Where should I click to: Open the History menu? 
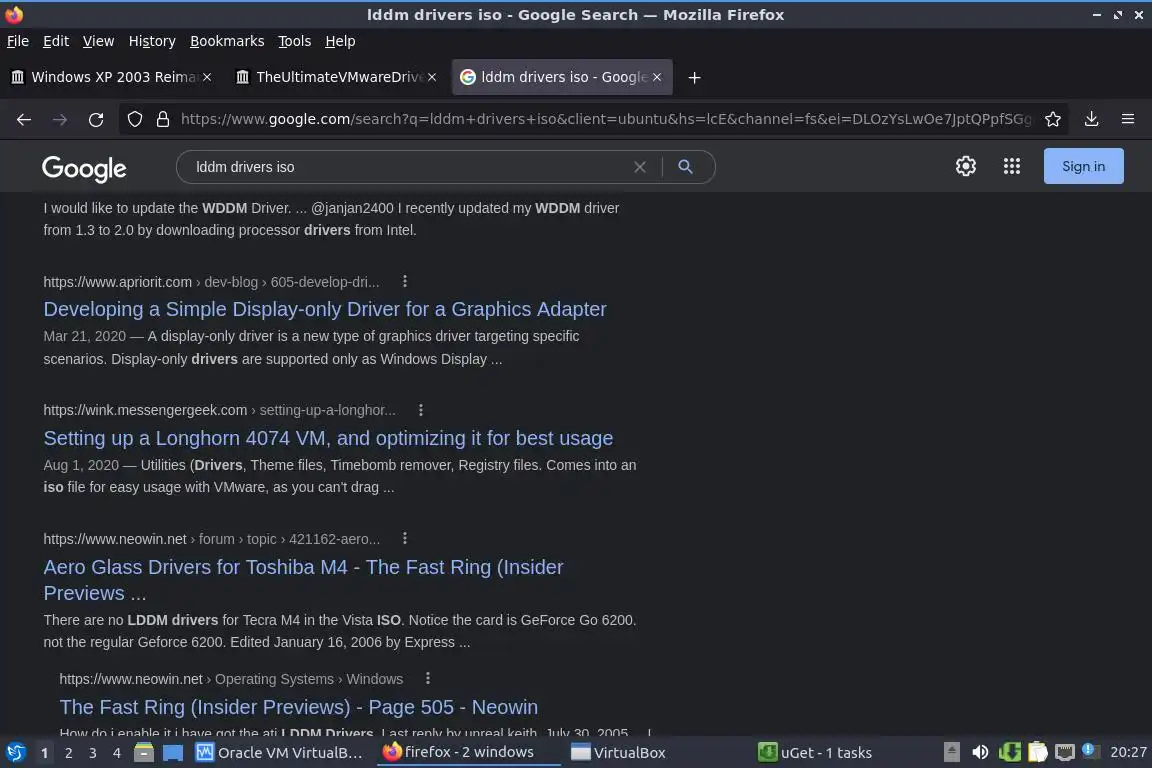[x=152, y=41]
